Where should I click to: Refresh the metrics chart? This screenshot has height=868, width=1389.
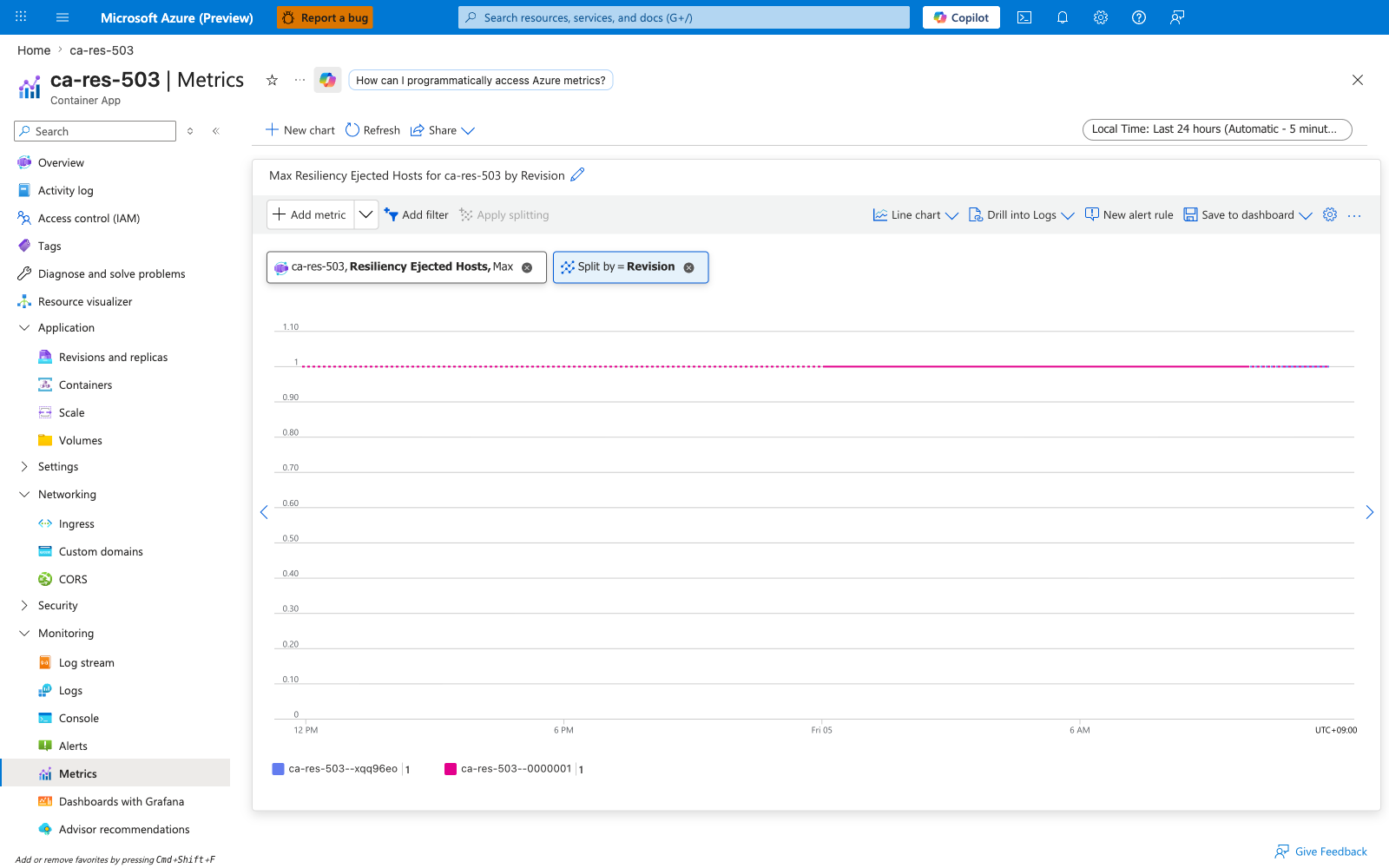pos(372,130)
